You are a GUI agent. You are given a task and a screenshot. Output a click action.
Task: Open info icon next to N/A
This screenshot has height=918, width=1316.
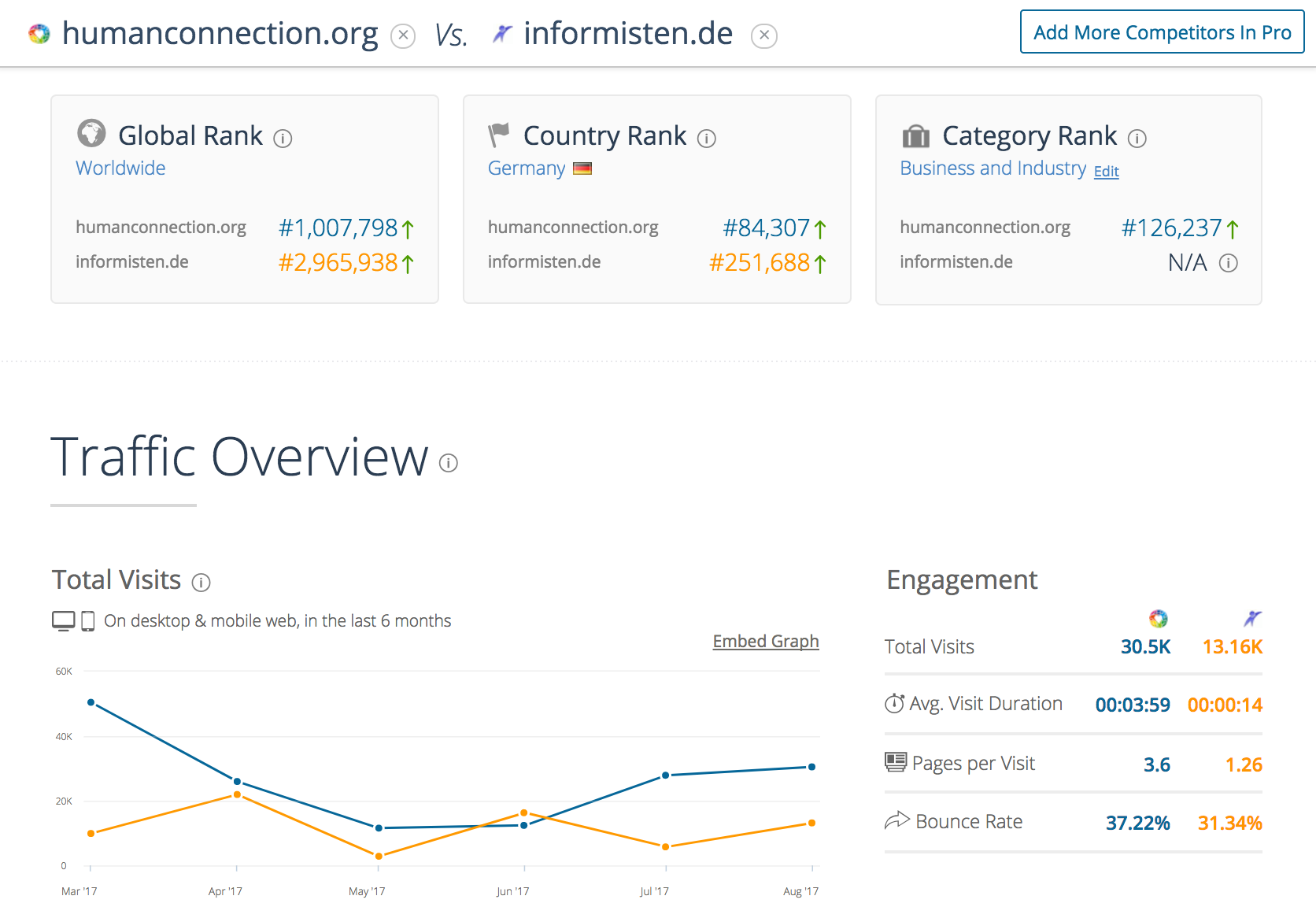pos(1228,263)
